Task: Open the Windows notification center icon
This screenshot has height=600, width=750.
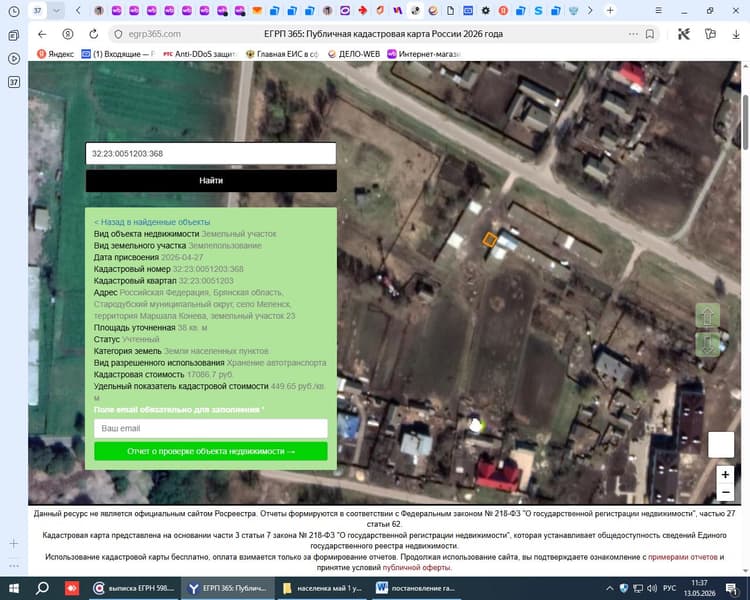Action: click(731, 589)
